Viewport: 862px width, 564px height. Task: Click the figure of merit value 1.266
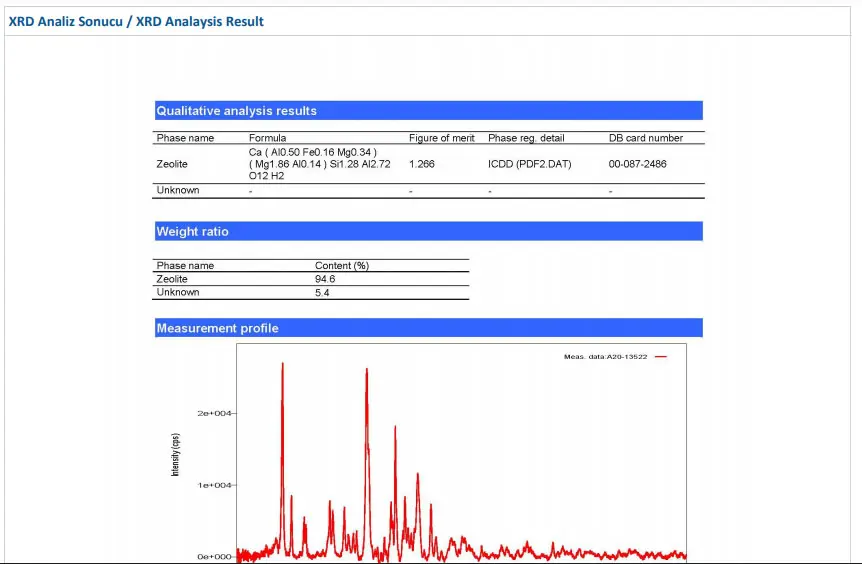click(x=422, y=164)
